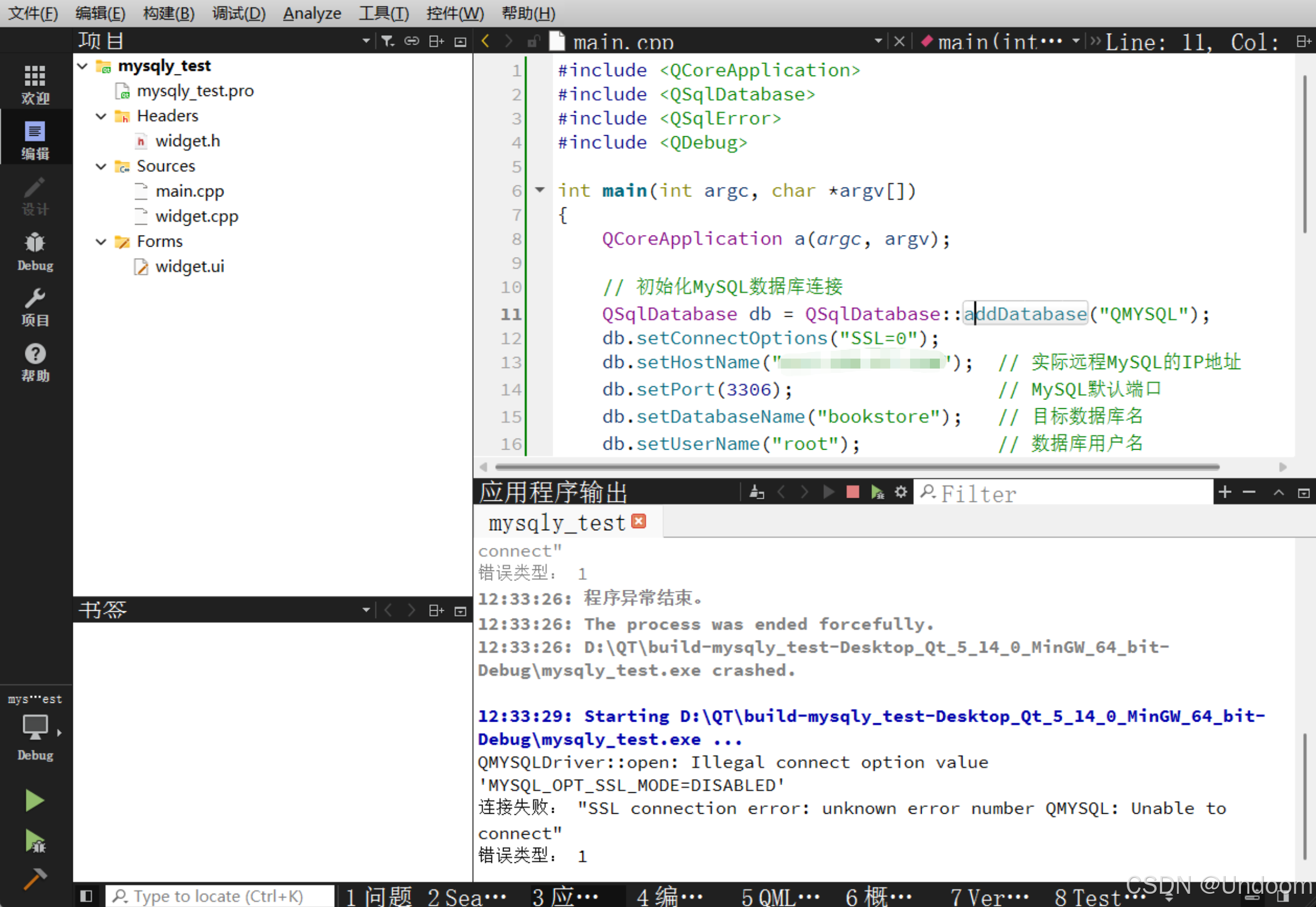
Task: Close the mysqly_test output tab
Action: coord(638,522)
